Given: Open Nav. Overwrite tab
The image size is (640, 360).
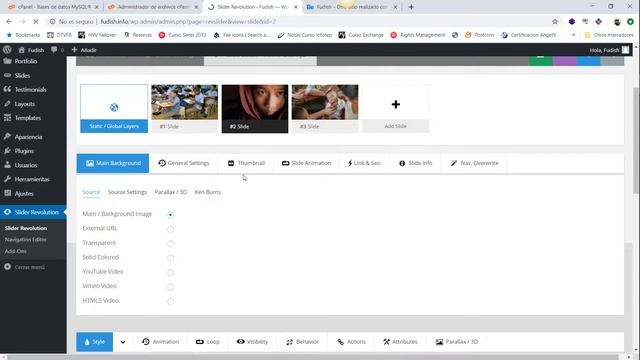Looking at the screenshot, I should point(474,163).
